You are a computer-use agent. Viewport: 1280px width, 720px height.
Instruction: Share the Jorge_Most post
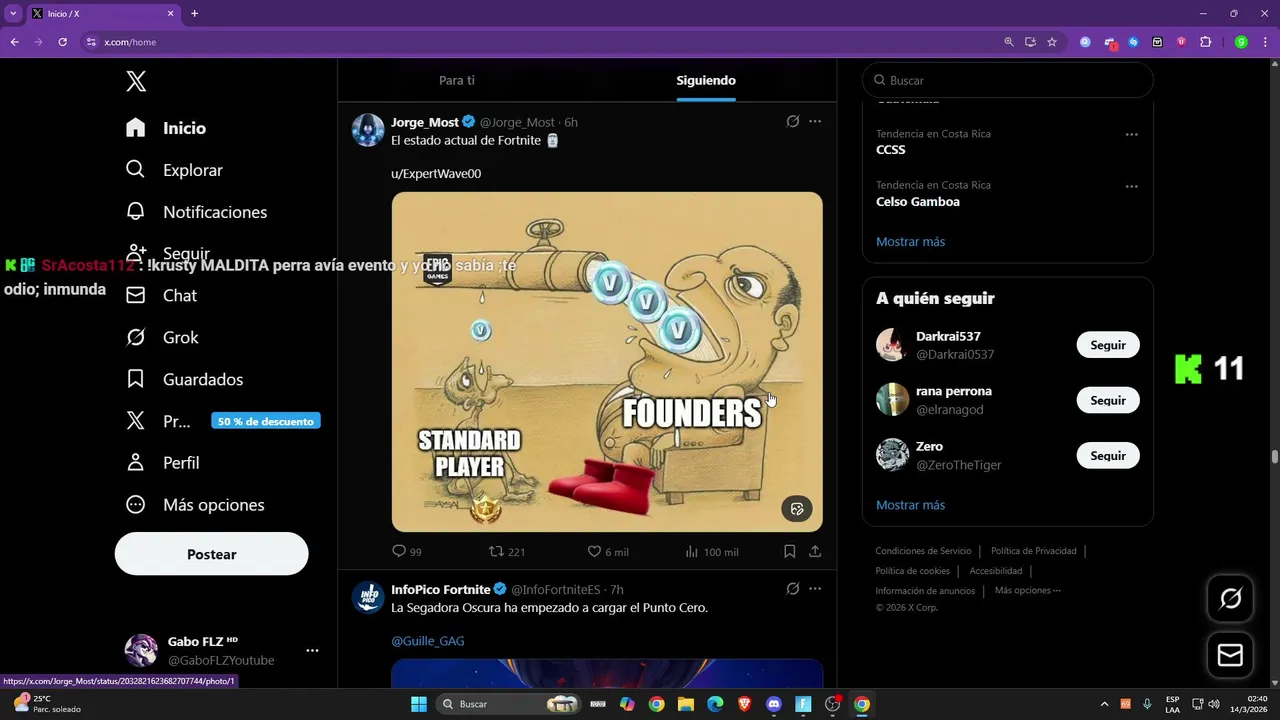[815, 551]
